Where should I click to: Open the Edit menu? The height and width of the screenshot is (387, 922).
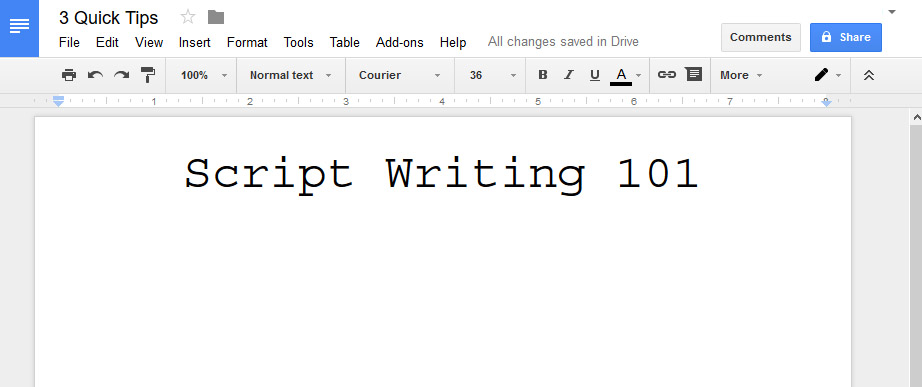[108, 42]
